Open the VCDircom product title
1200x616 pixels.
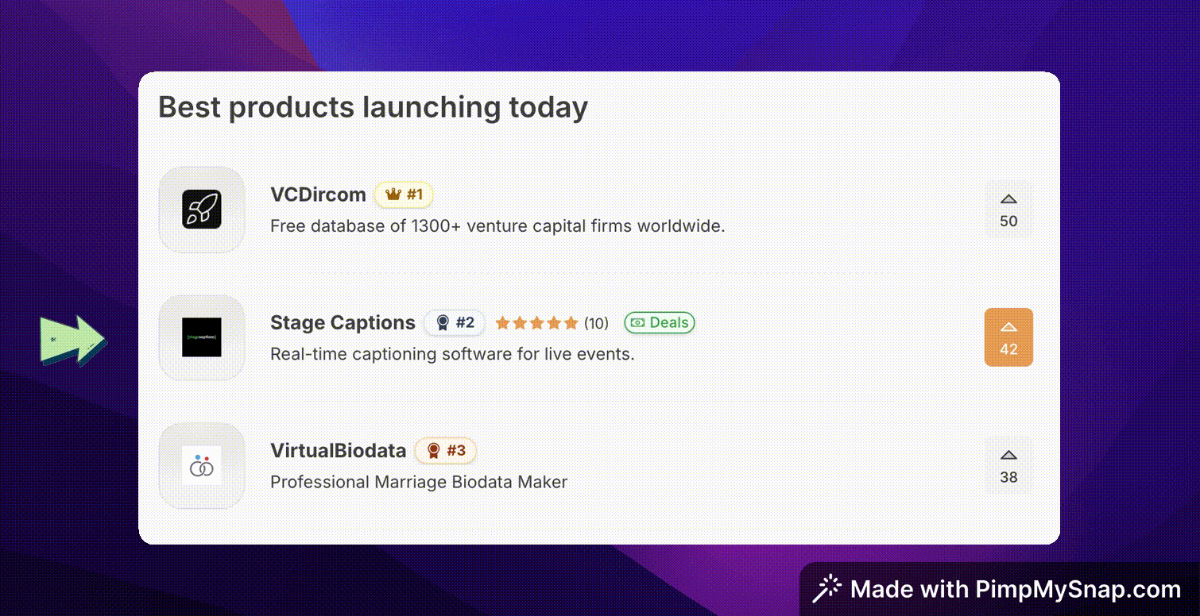(x=318, y=195)
